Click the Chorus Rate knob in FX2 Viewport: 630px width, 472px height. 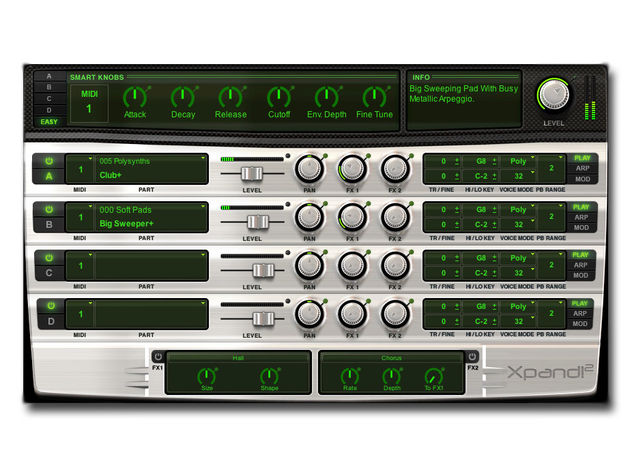pos(350,376)
